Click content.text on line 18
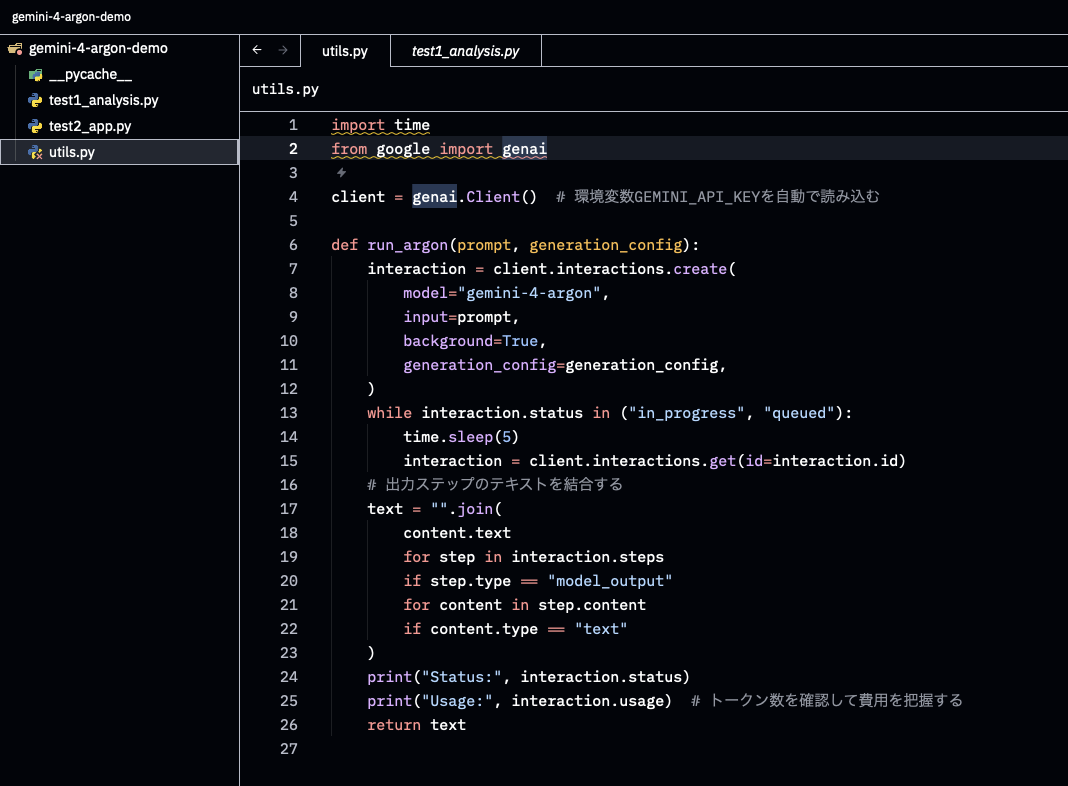 (x=457, y=533)
